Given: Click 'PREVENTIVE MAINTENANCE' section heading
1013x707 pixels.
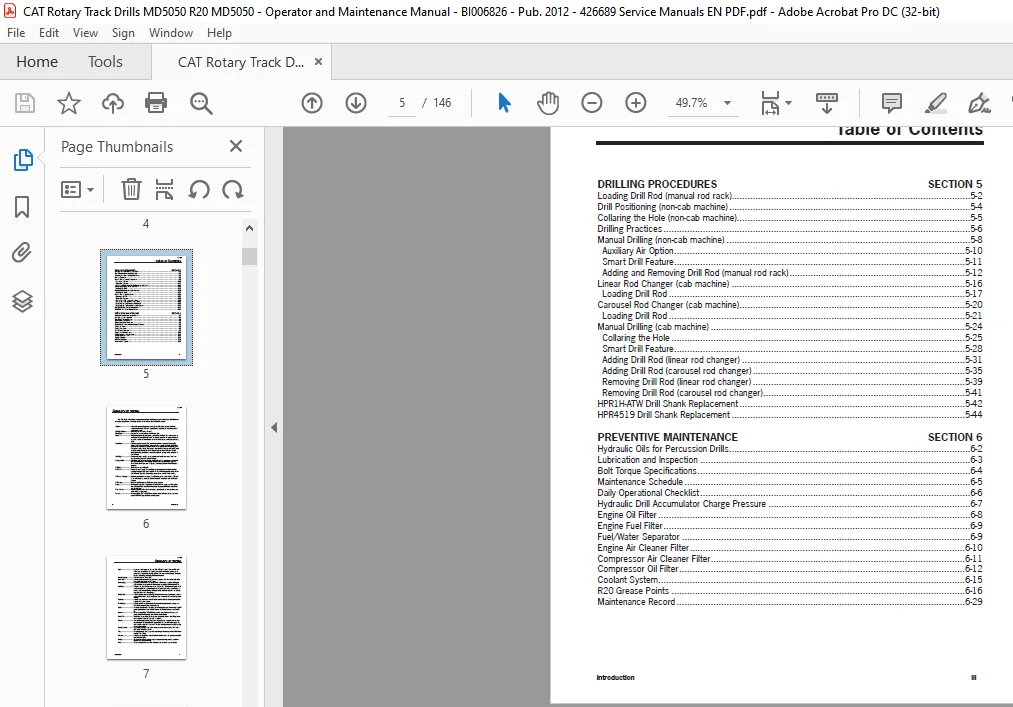Looking at the screenshot, I should (x=667, y=438).
